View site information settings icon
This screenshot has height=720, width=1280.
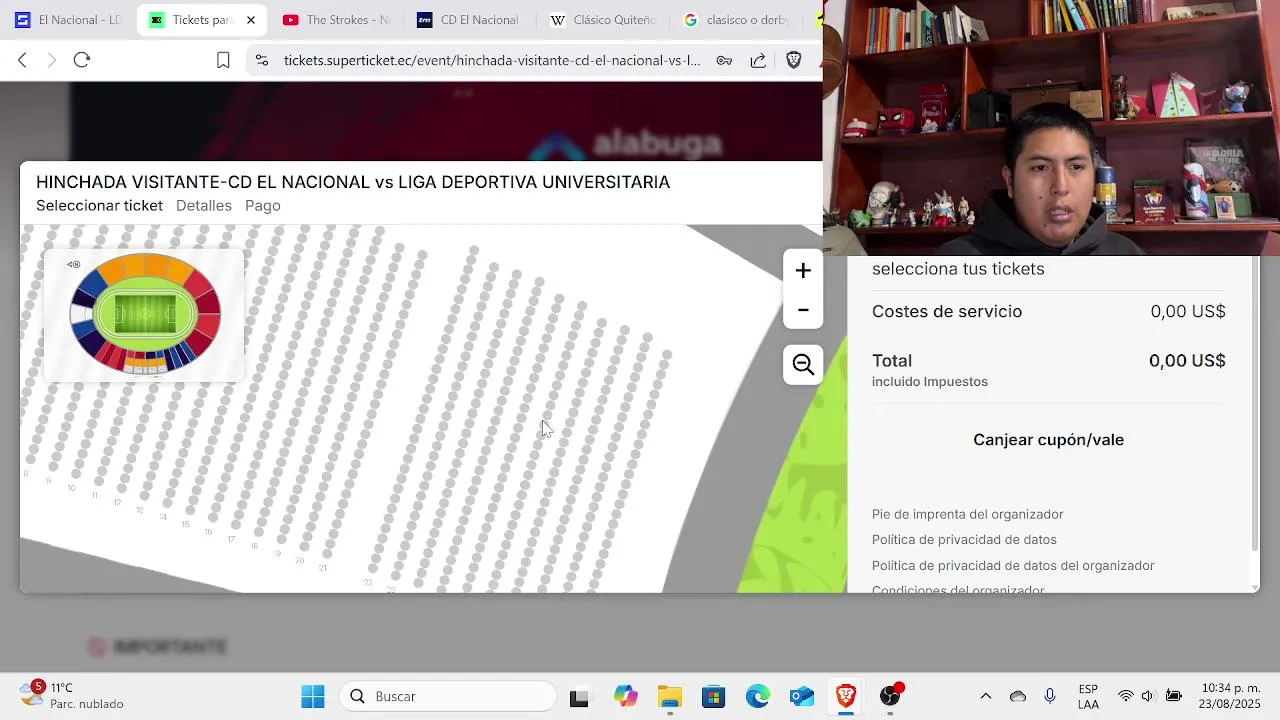[262, 60]
